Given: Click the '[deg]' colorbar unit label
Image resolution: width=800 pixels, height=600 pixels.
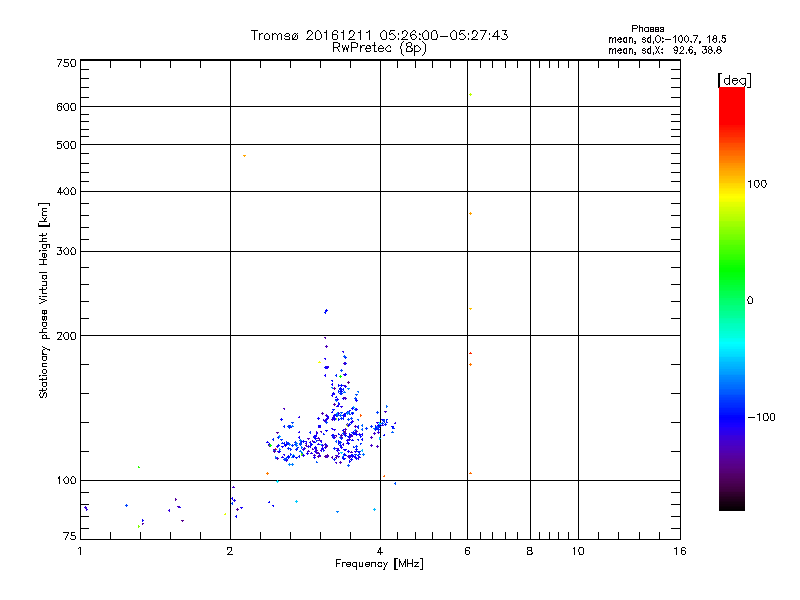Looking at the screenshot, I should pyautogui.click(x=734, y=80).
